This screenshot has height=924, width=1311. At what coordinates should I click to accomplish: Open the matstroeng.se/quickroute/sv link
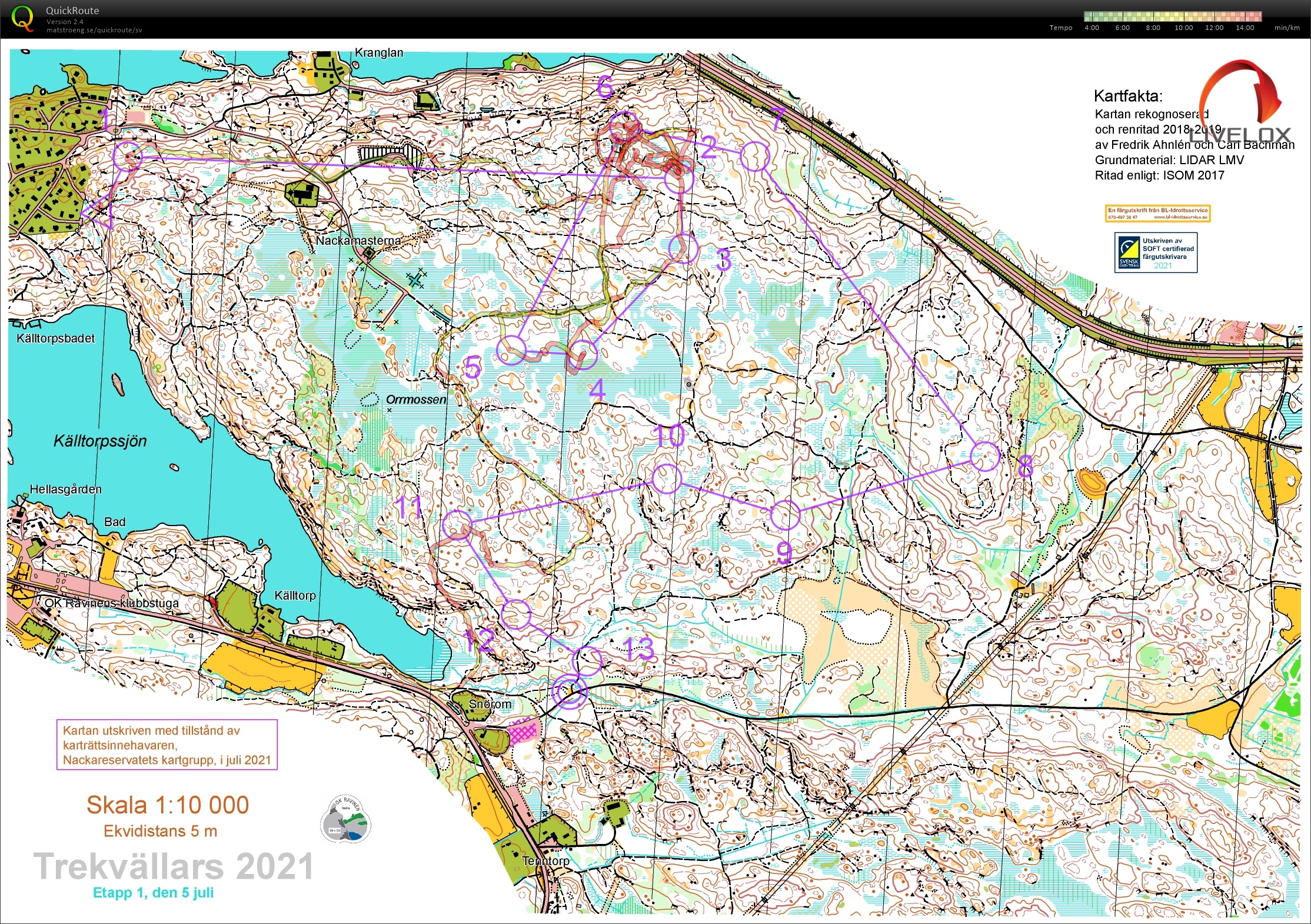point(94,30)
